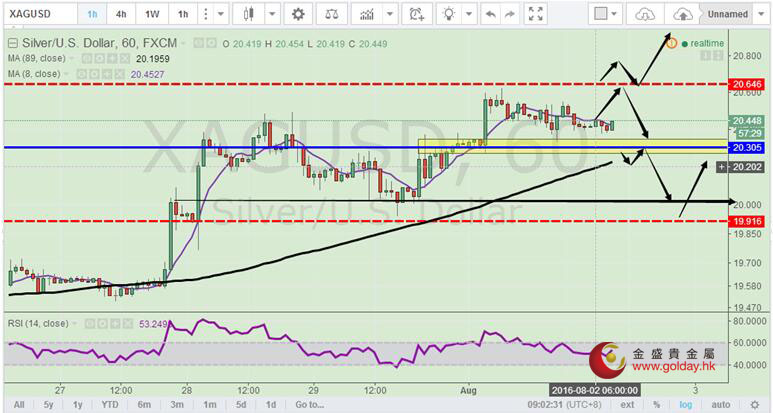Click the undo arrow in toolbar
This screenshot has width=773, height=413.
[x=490, y=14]
